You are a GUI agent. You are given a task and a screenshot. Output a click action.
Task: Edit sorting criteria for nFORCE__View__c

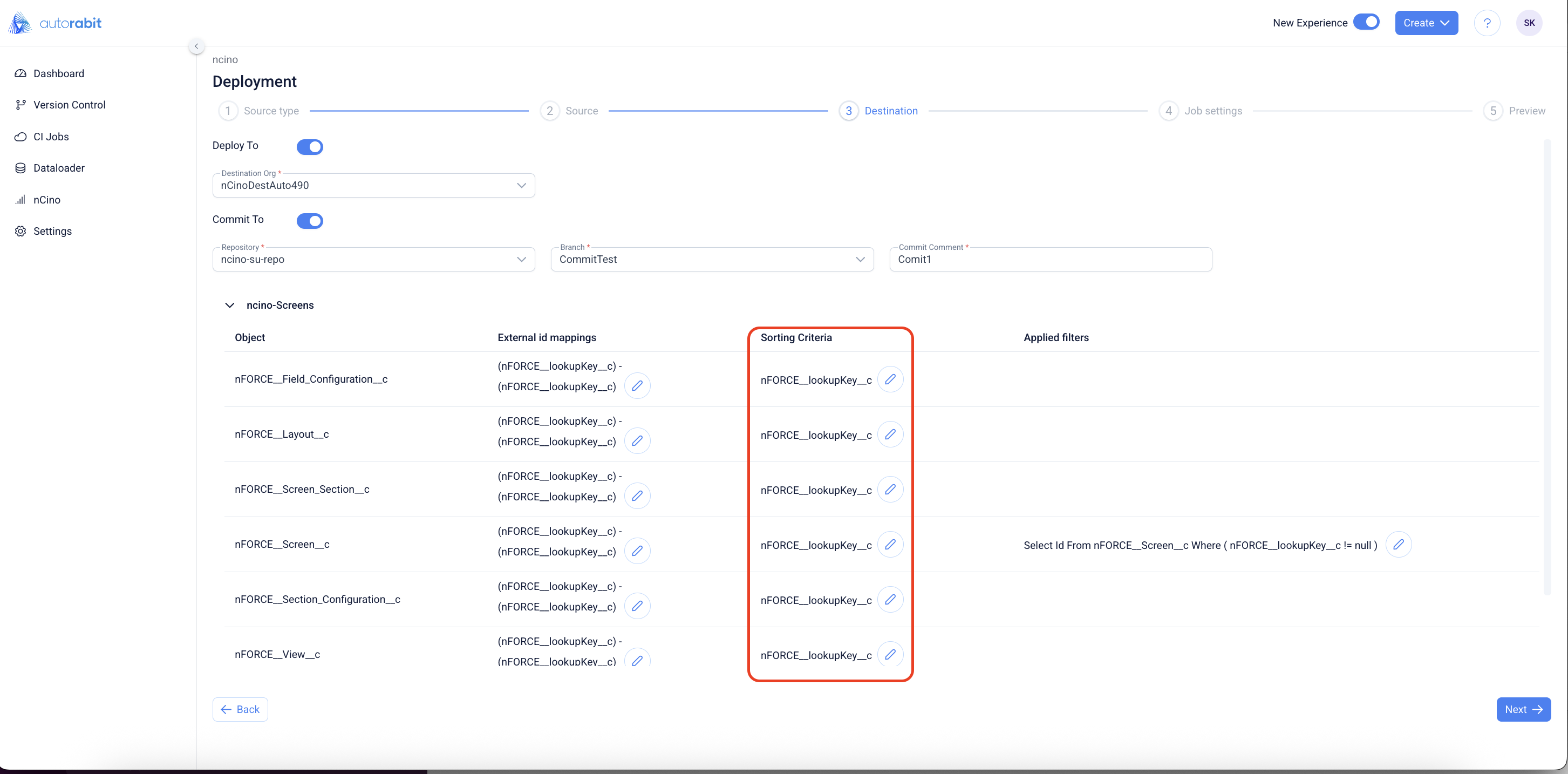pos(890,654)
